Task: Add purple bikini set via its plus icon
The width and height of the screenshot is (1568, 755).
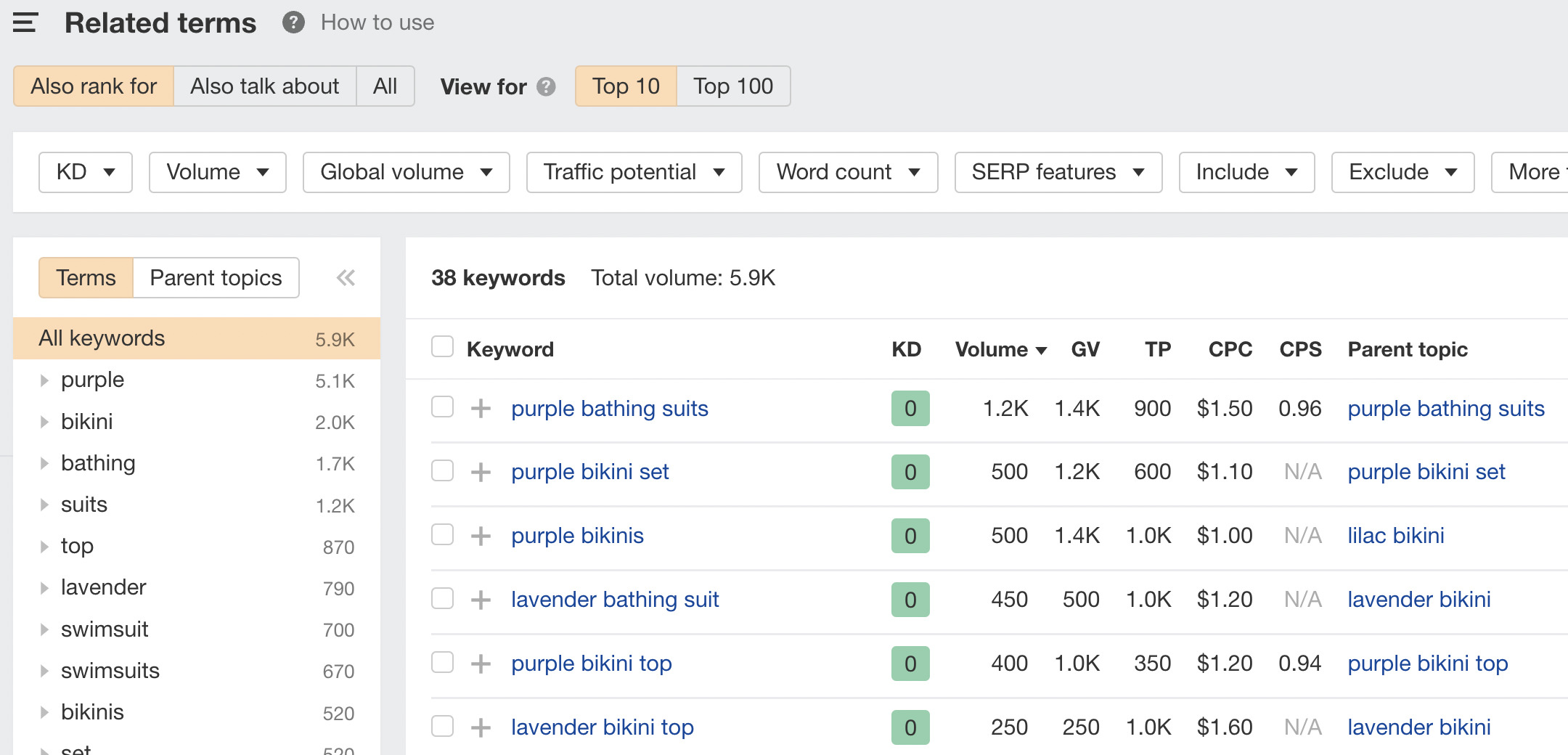Action: pyautogui.click(x=480, y=471)
